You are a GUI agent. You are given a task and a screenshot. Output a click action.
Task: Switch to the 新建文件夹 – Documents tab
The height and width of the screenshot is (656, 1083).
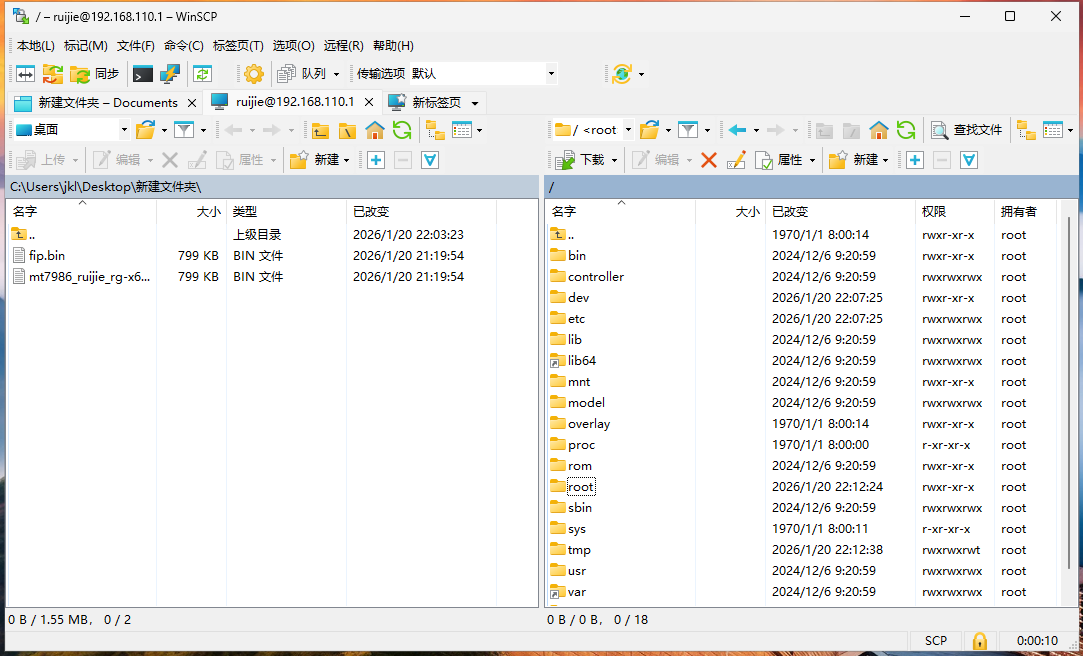point(100,102)
